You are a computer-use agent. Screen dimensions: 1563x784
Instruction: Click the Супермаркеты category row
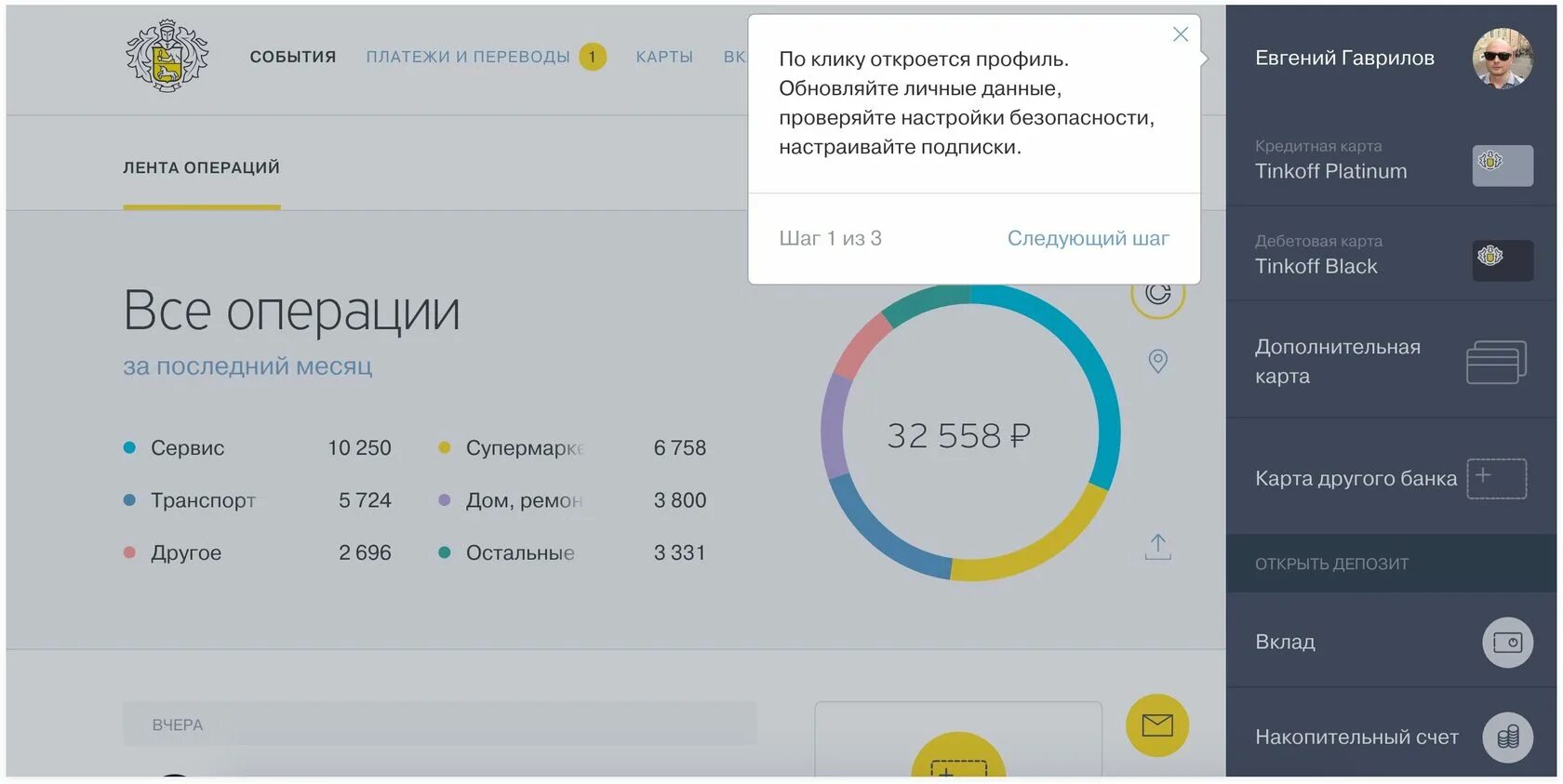click(x=572, y=448)
